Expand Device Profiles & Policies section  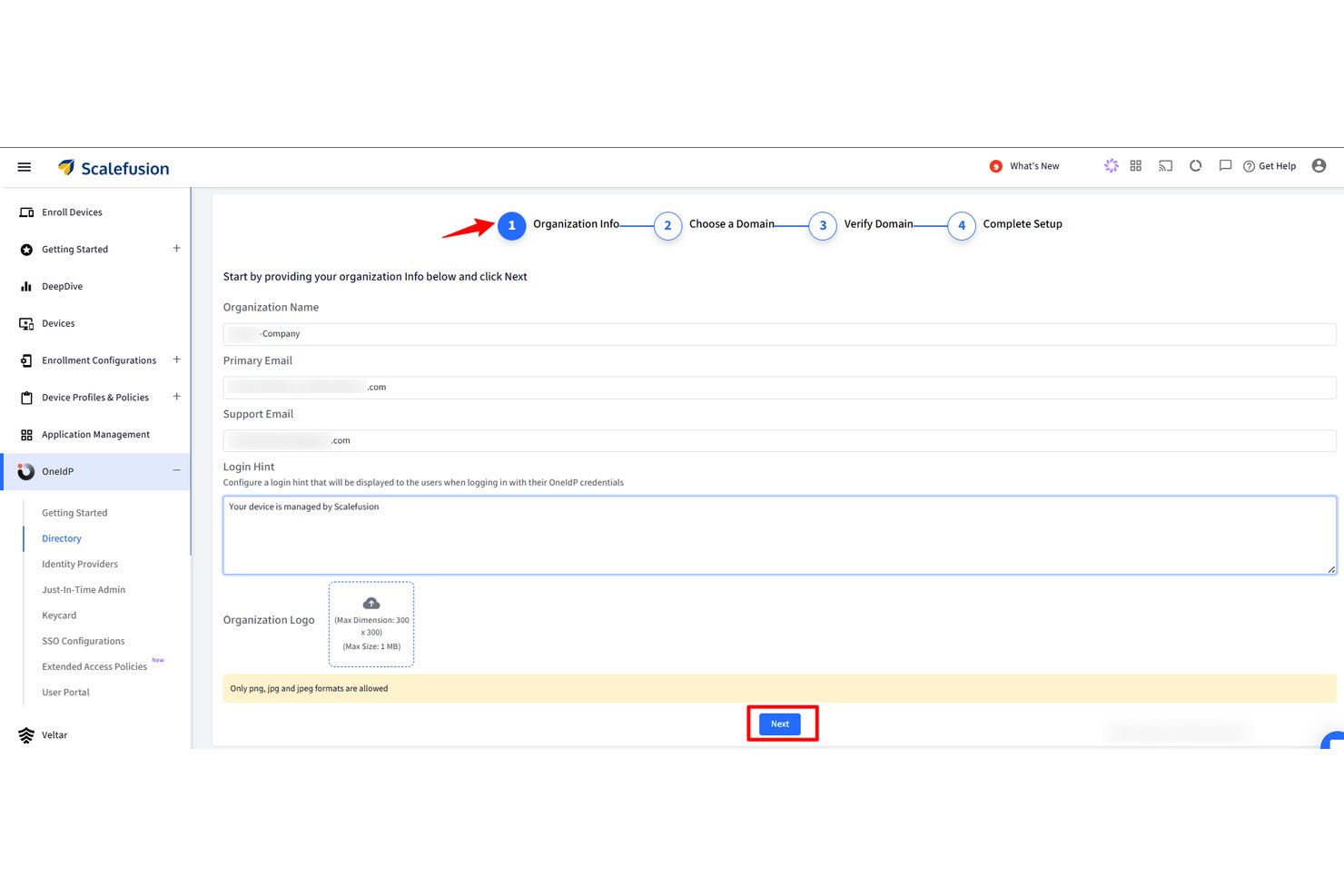coord(176,398)
